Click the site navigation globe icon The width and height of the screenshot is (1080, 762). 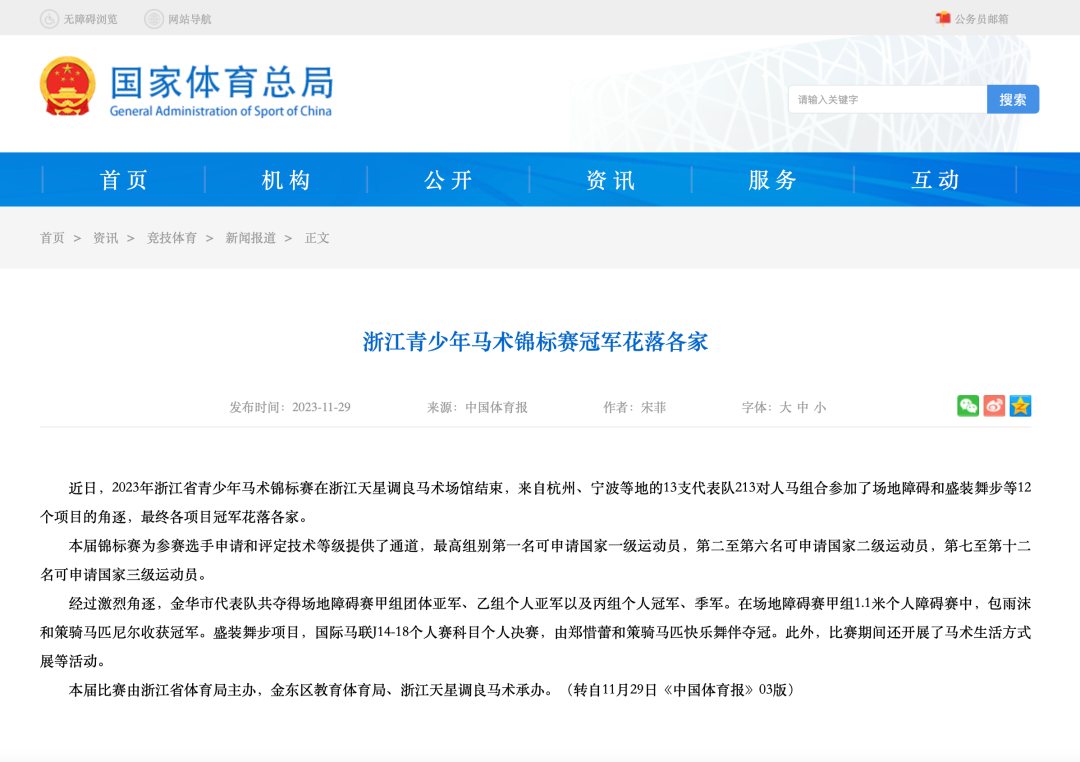(x=154, y=19)
